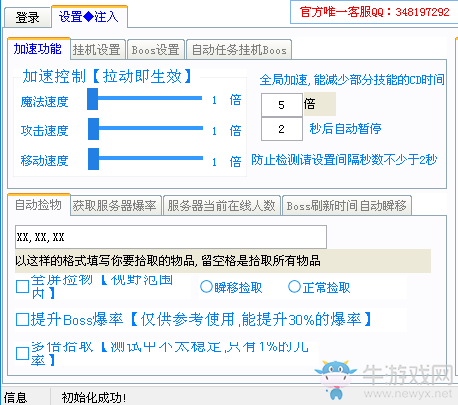Open the 获取服务器爆率 tab
The height and width of the screenshot is (405, 458).
(x=116, y=205)
